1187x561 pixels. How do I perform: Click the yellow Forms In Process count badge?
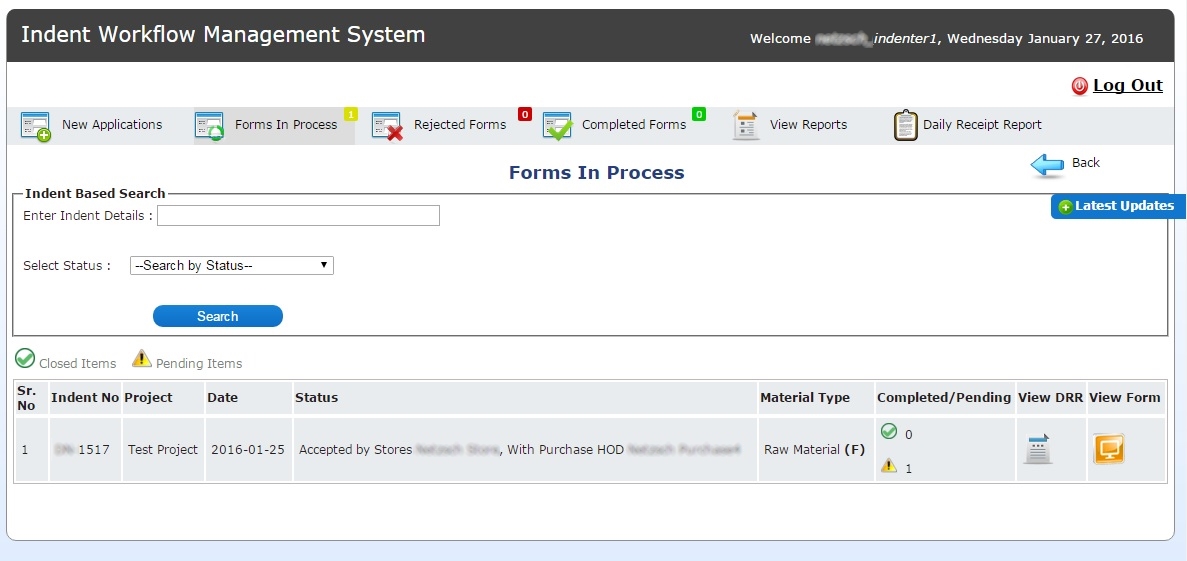click(351, 114)
